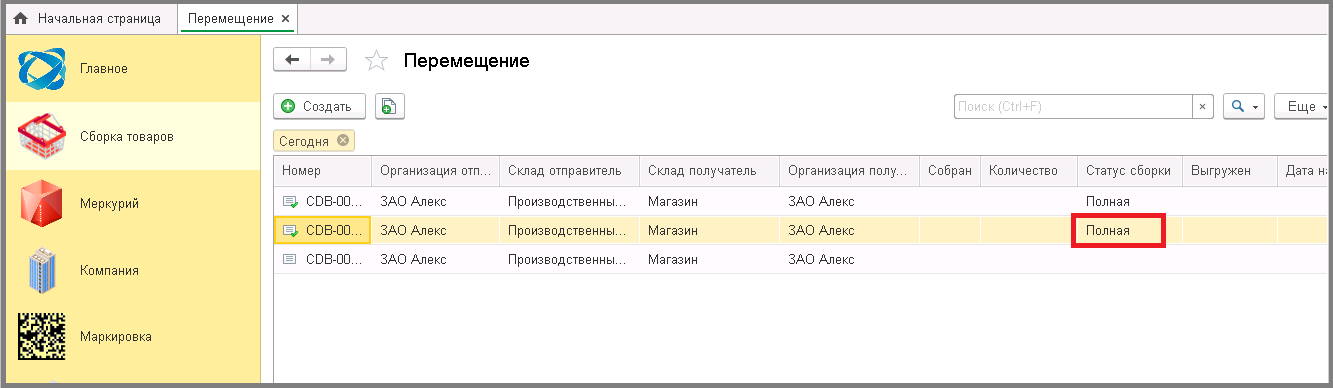This screenshot has height=388, width=1333.
Task: Click the Создать button
Action: click(317, 106)
